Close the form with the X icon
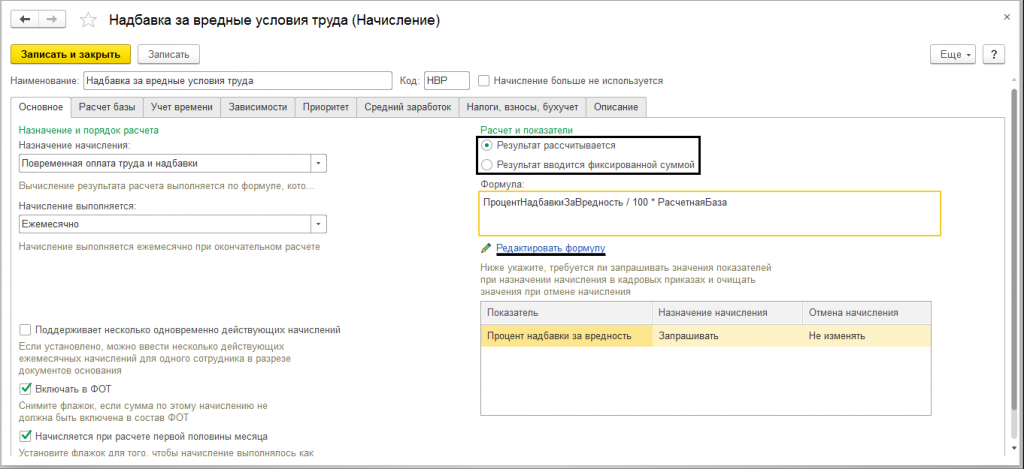The height and width of the screenshot is (469, 1024). point(1004,18)
